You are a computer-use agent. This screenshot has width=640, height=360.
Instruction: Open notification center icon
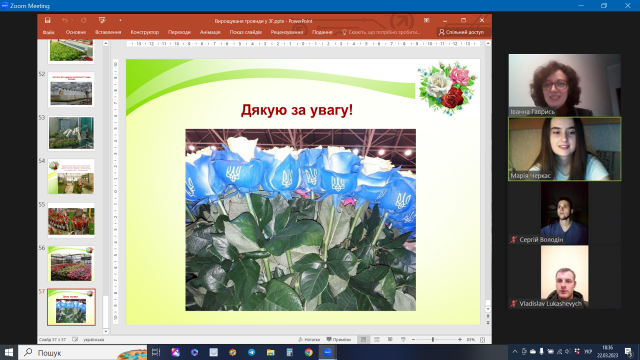pyautogui.click(x=629, y=352)
